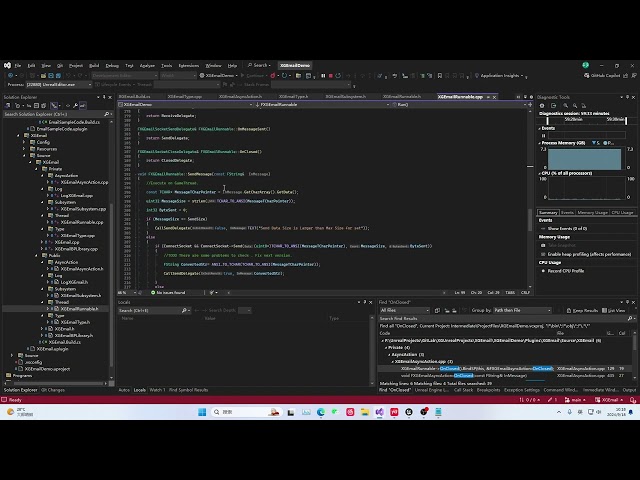Switch to XGEmailType.cpp tab
Image resolution: width=640 pixels, height=480 pixels.
coord(185,97)
